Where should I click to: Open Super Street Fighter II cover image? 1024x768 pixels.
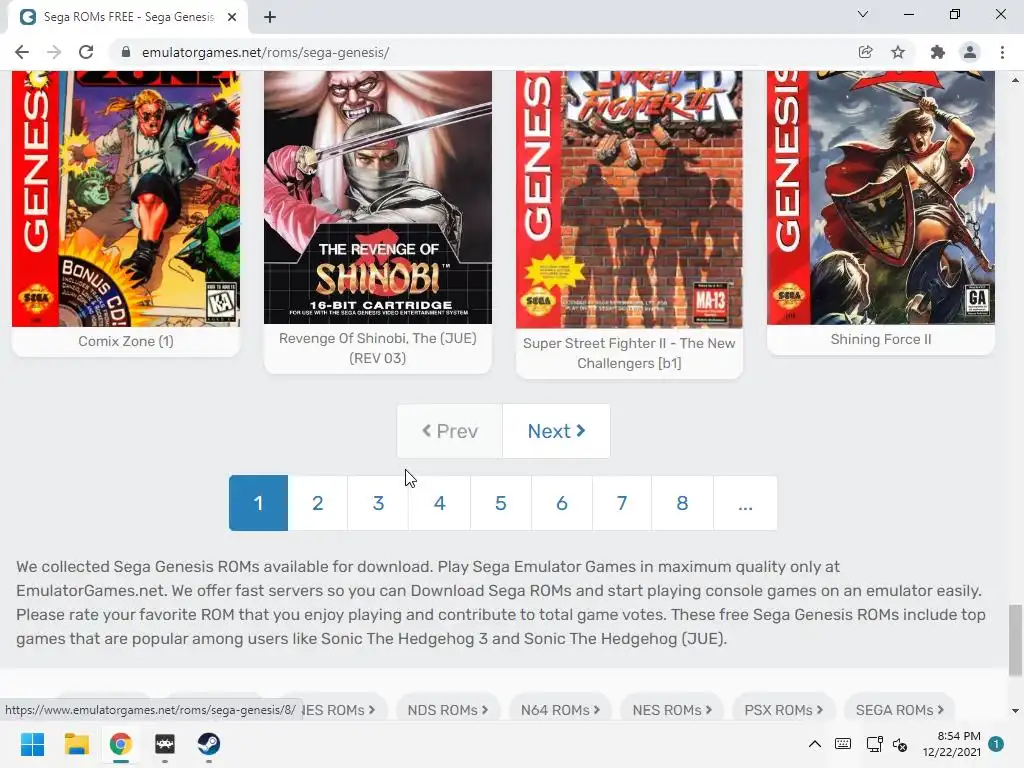click(630, 200)
